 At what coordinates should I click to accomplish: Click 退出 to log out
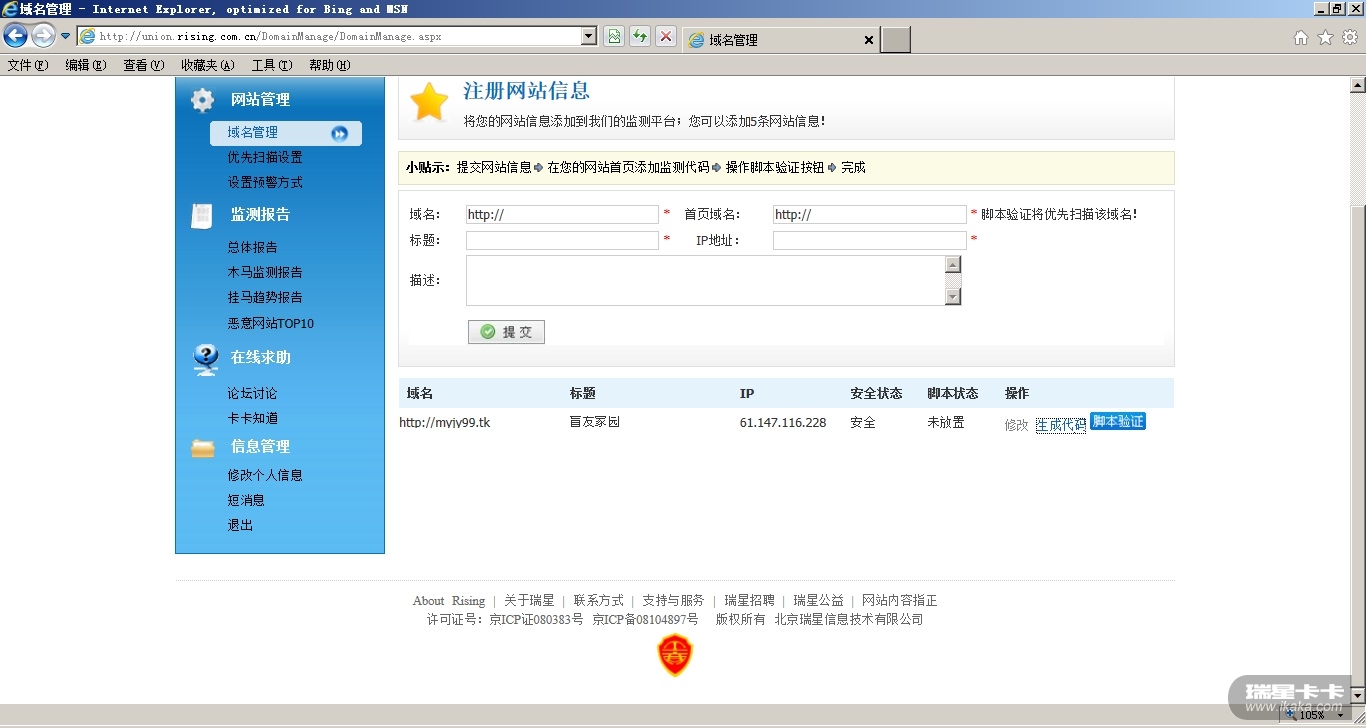(x=240, y=525)
